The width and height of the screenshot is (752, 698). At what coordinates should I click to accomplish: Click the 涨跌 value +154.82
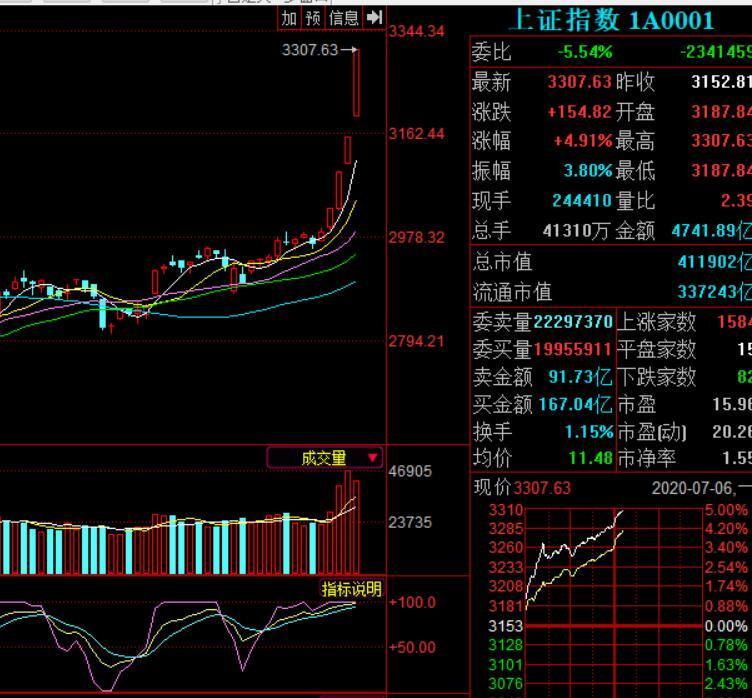pos(579,112)
